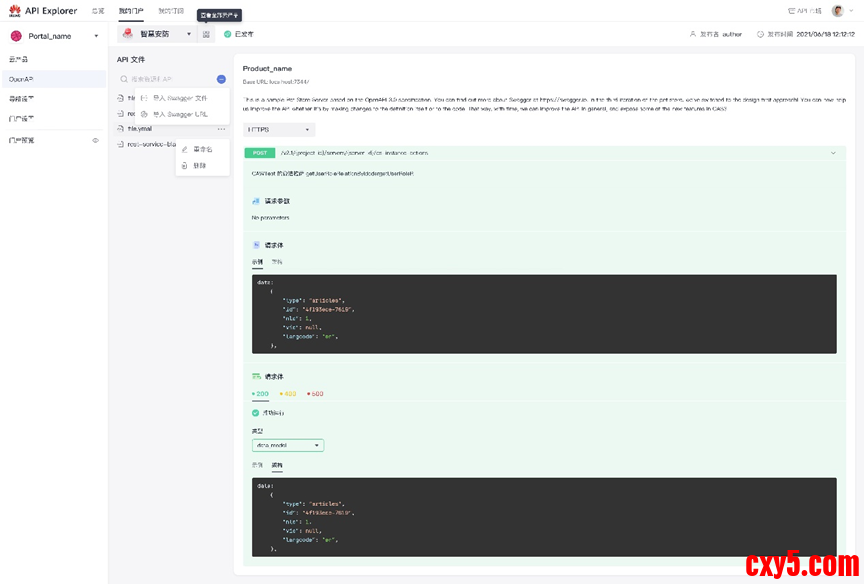Click the blue add button in API file search

(x=221, y=79)
